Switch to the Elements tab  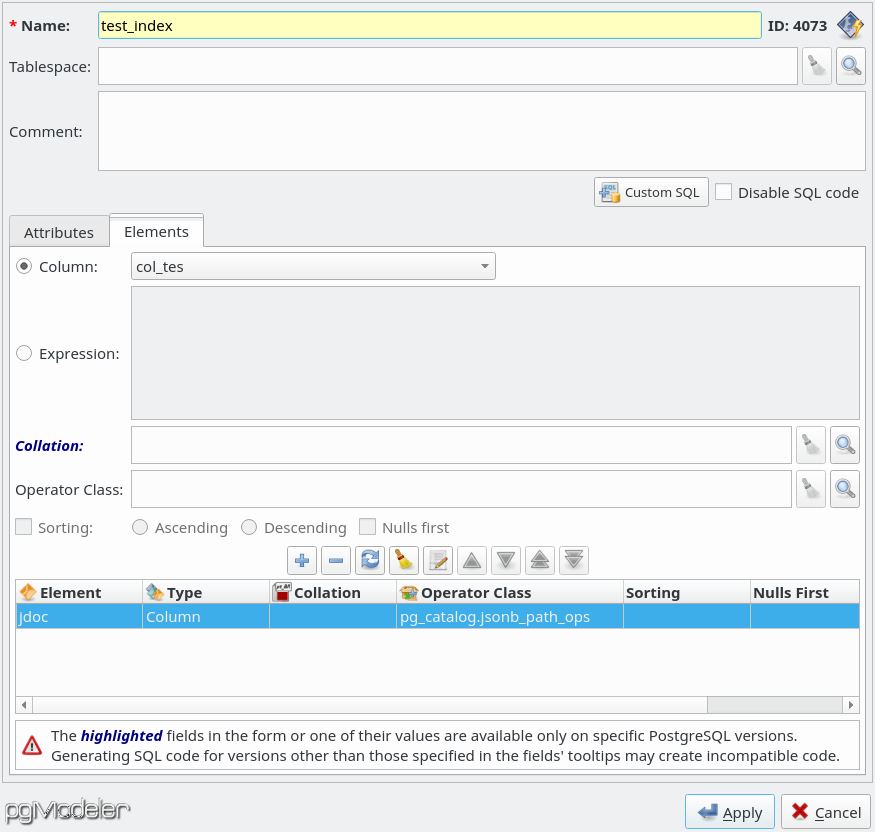[156, 231]
